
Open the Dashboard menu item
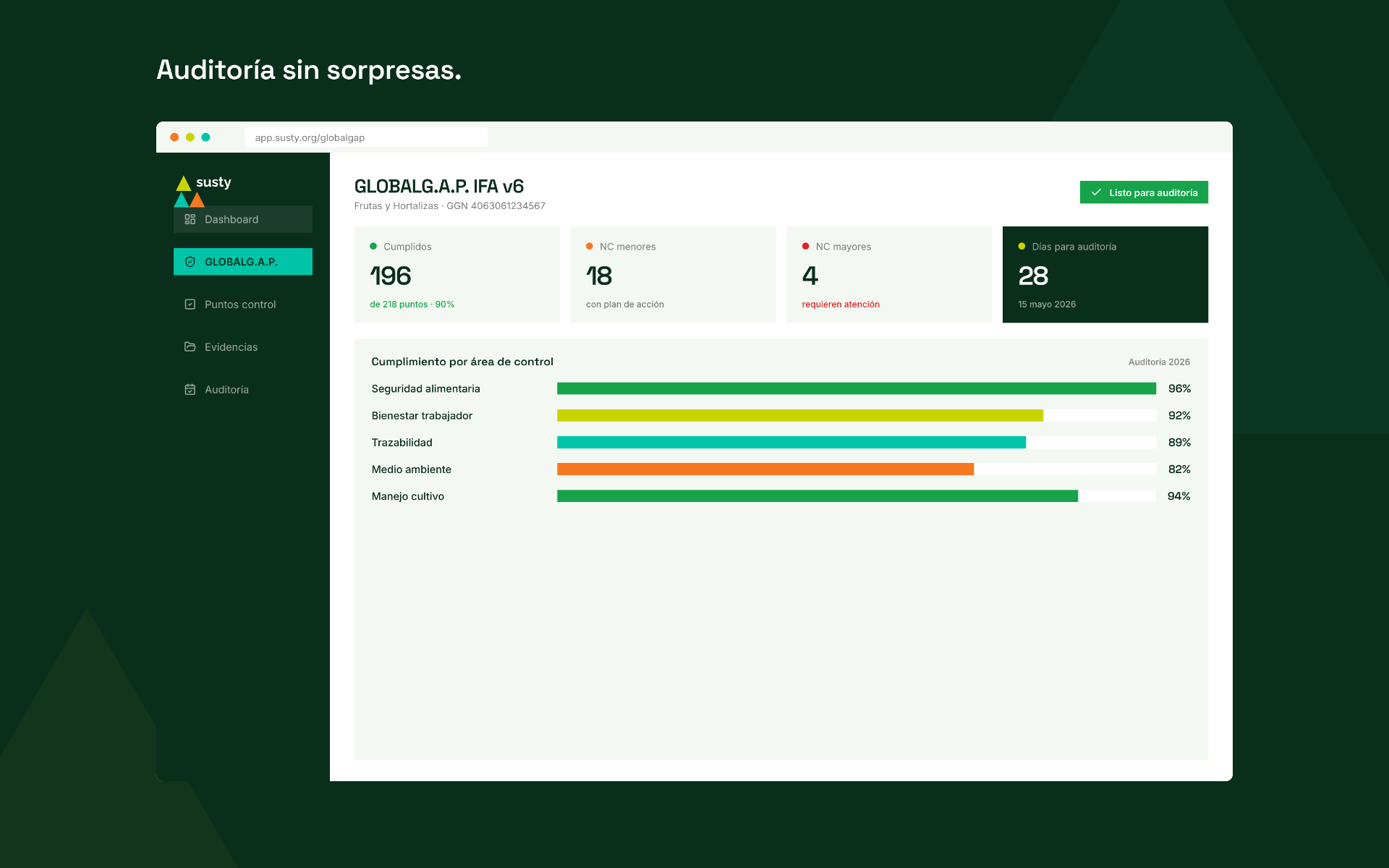[x=243, y=219]
